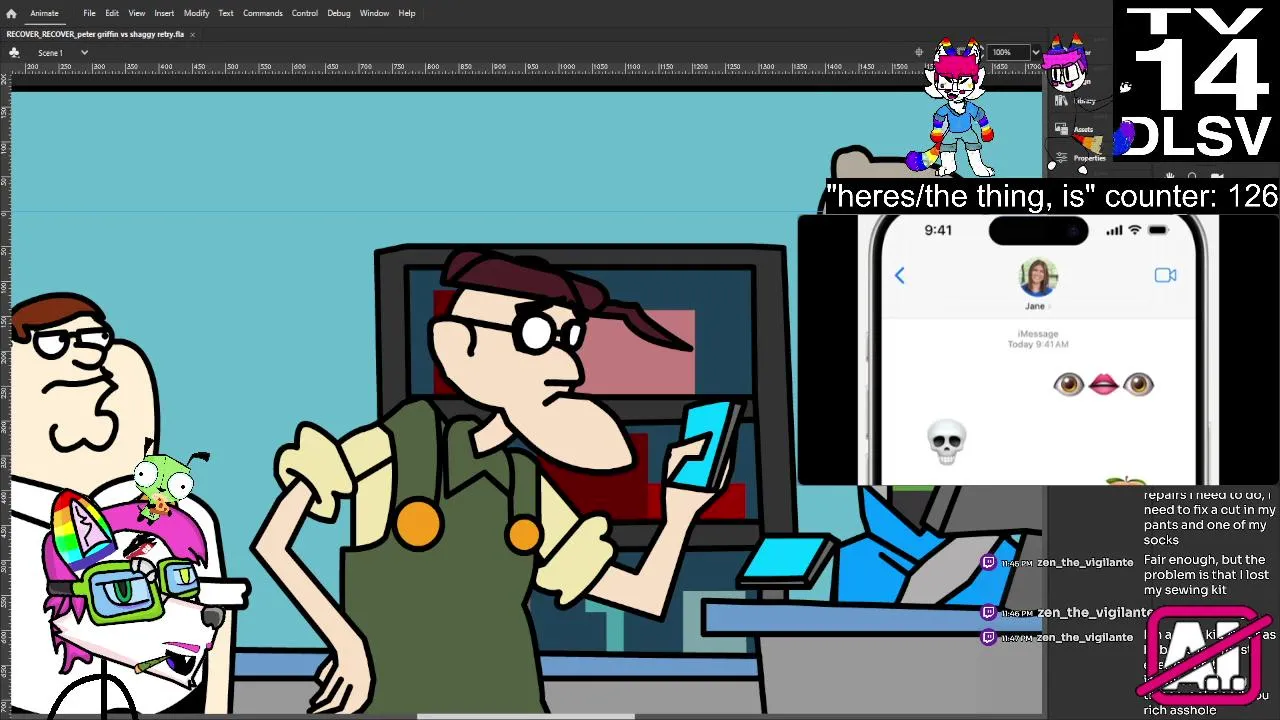1280x720 pixels.
Task: Click the 11:47 PM zen_the_vigilante chat username
Action: pyautogui.click(x=1085, y=637)
